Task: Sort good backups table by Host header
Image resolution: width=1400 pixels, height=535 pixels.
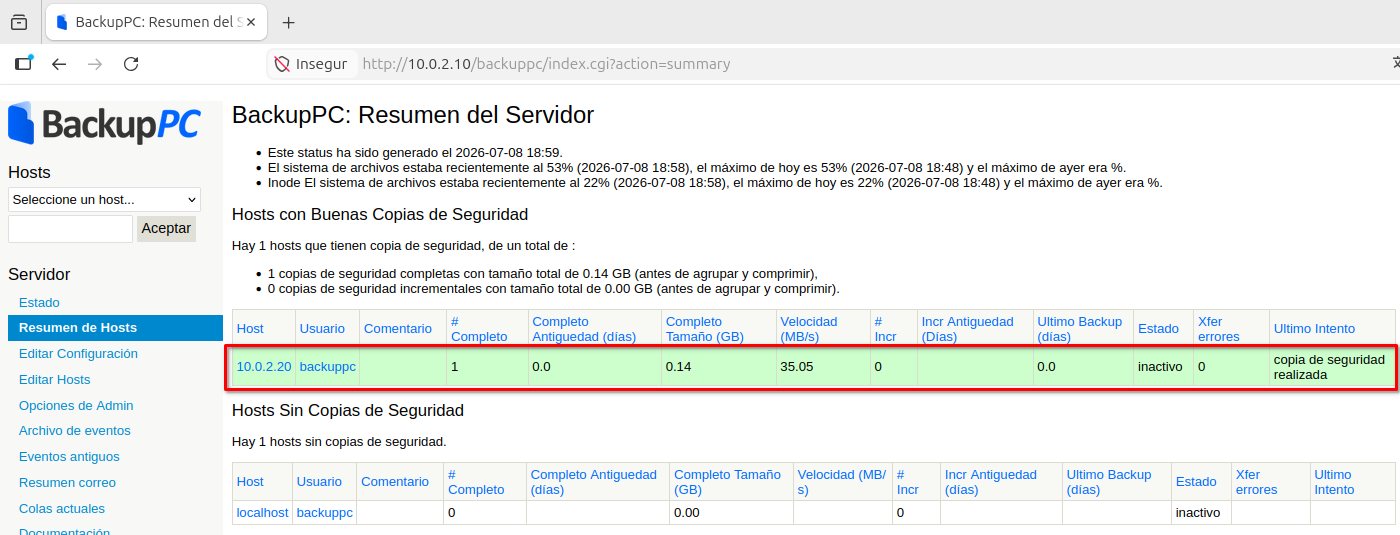Action: tap(250, 329)
